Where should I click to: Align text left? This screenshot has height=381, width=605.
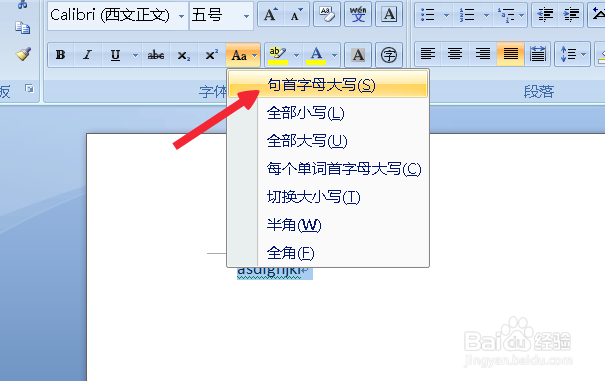coord(428,54)
